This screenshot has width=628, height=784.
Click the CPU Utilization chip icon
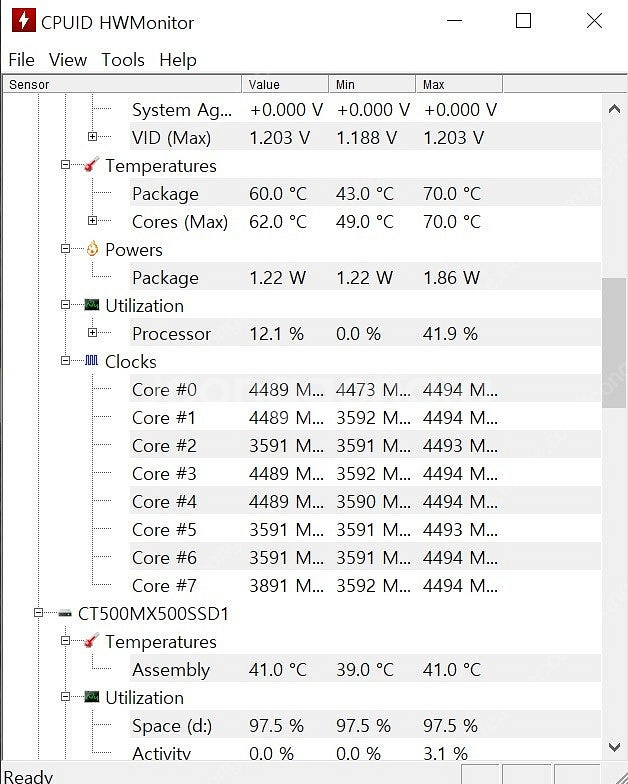click(92, 304)
